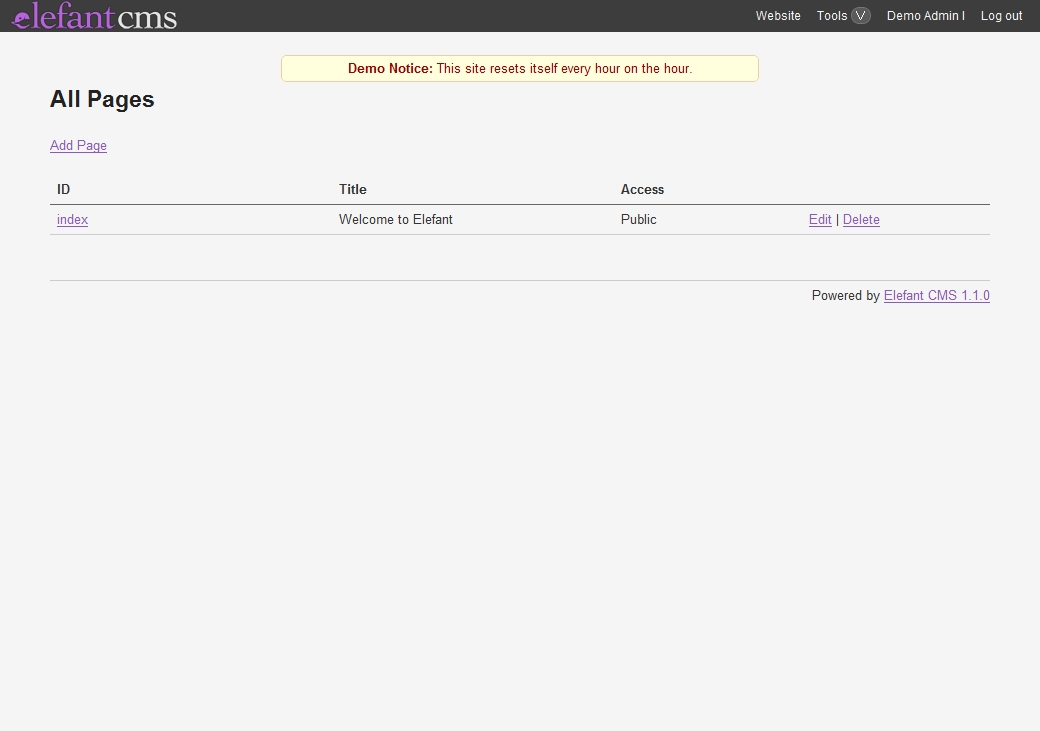Open the Tools menu
Screen dimensions: 1040x731
coord(831,15)
